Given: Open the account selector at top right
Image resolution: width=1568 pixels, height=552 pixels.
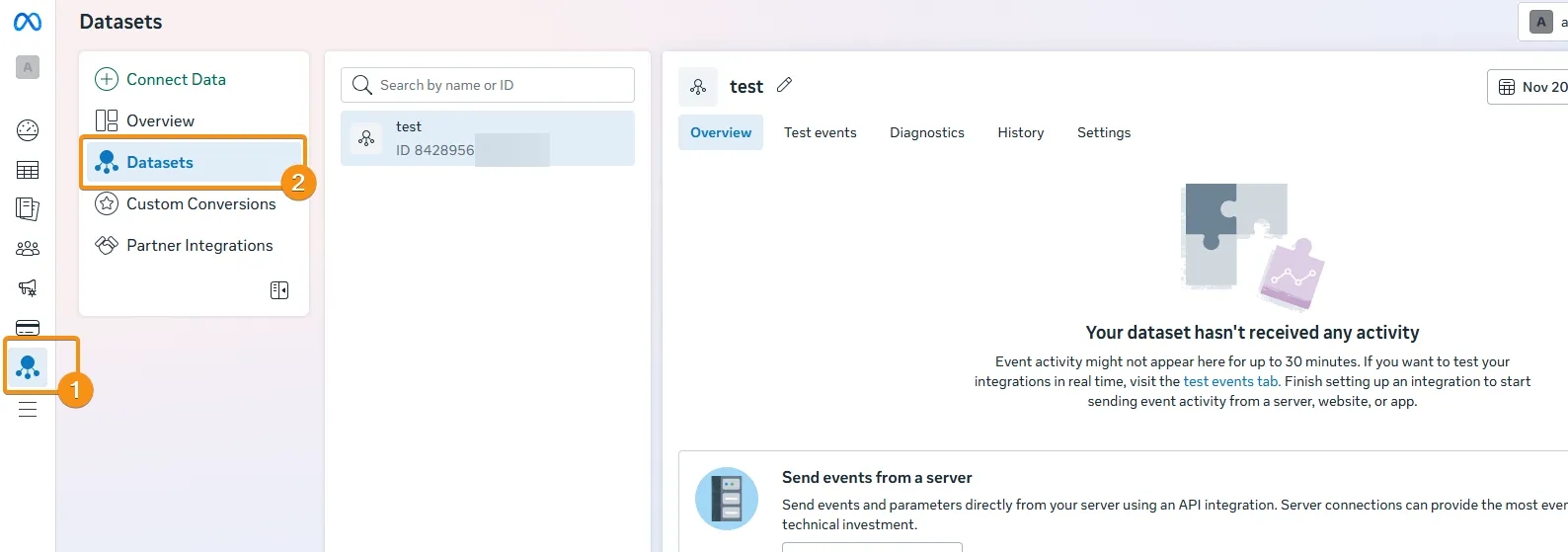Looking at the screenshot, I should tap(1543, 22).
